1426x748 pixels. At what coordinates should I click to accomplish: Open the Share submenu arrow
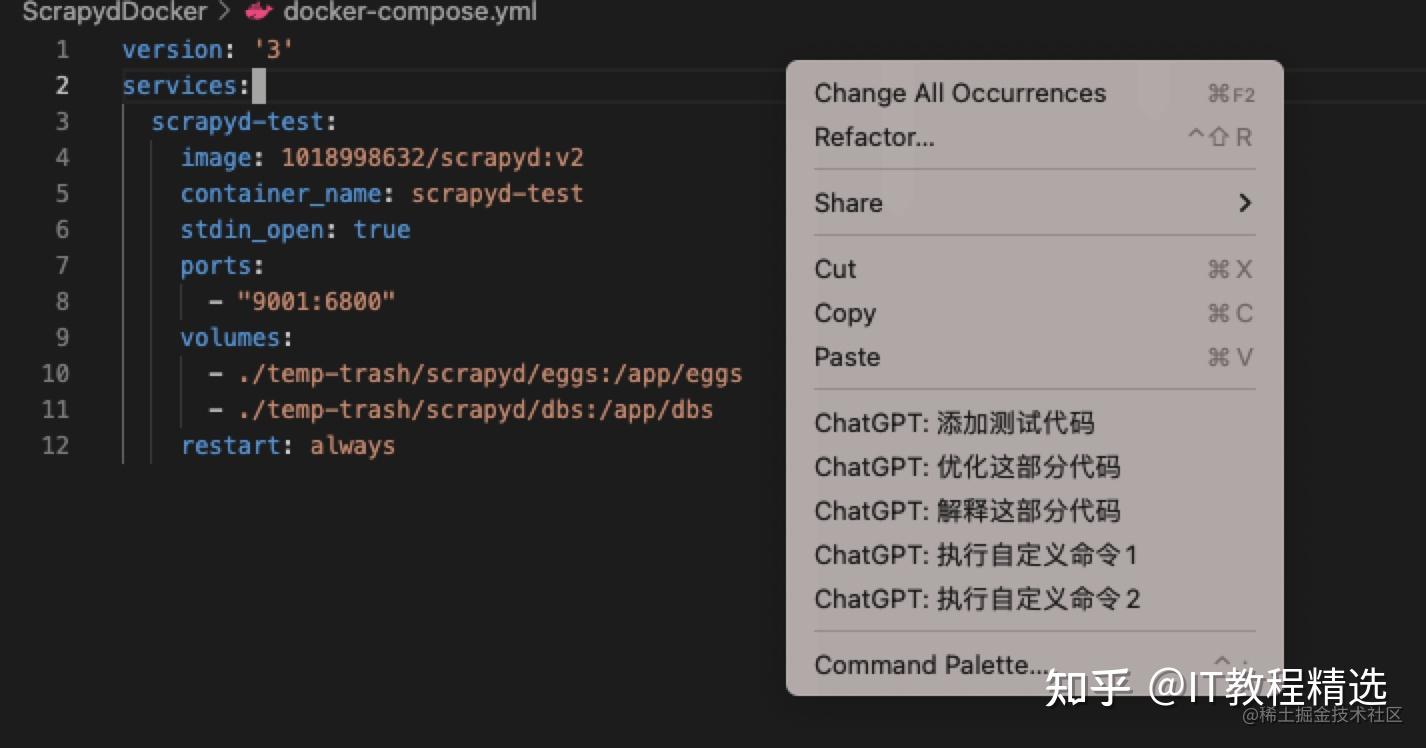pos(1245,203)
